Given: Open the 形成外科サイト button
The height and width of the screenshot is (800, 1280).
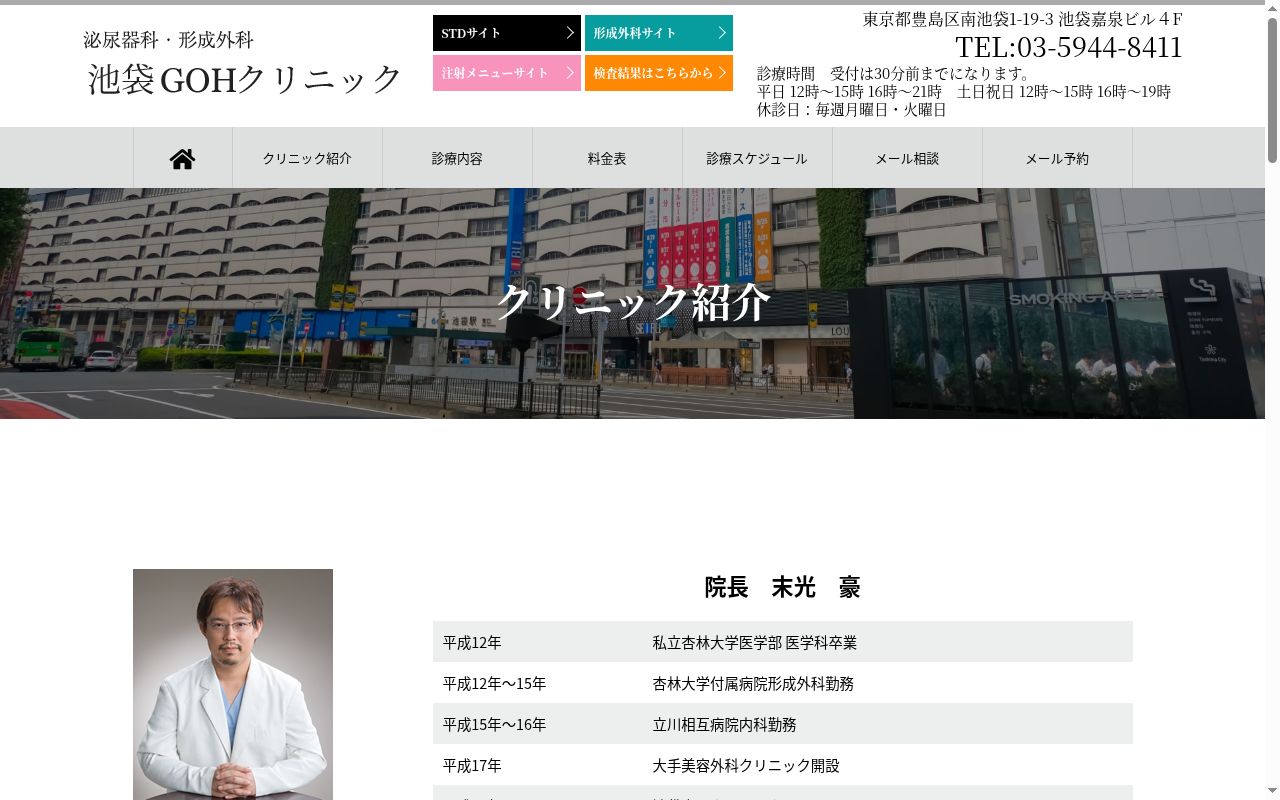Looking at the screenshot, I should [659, 33].
